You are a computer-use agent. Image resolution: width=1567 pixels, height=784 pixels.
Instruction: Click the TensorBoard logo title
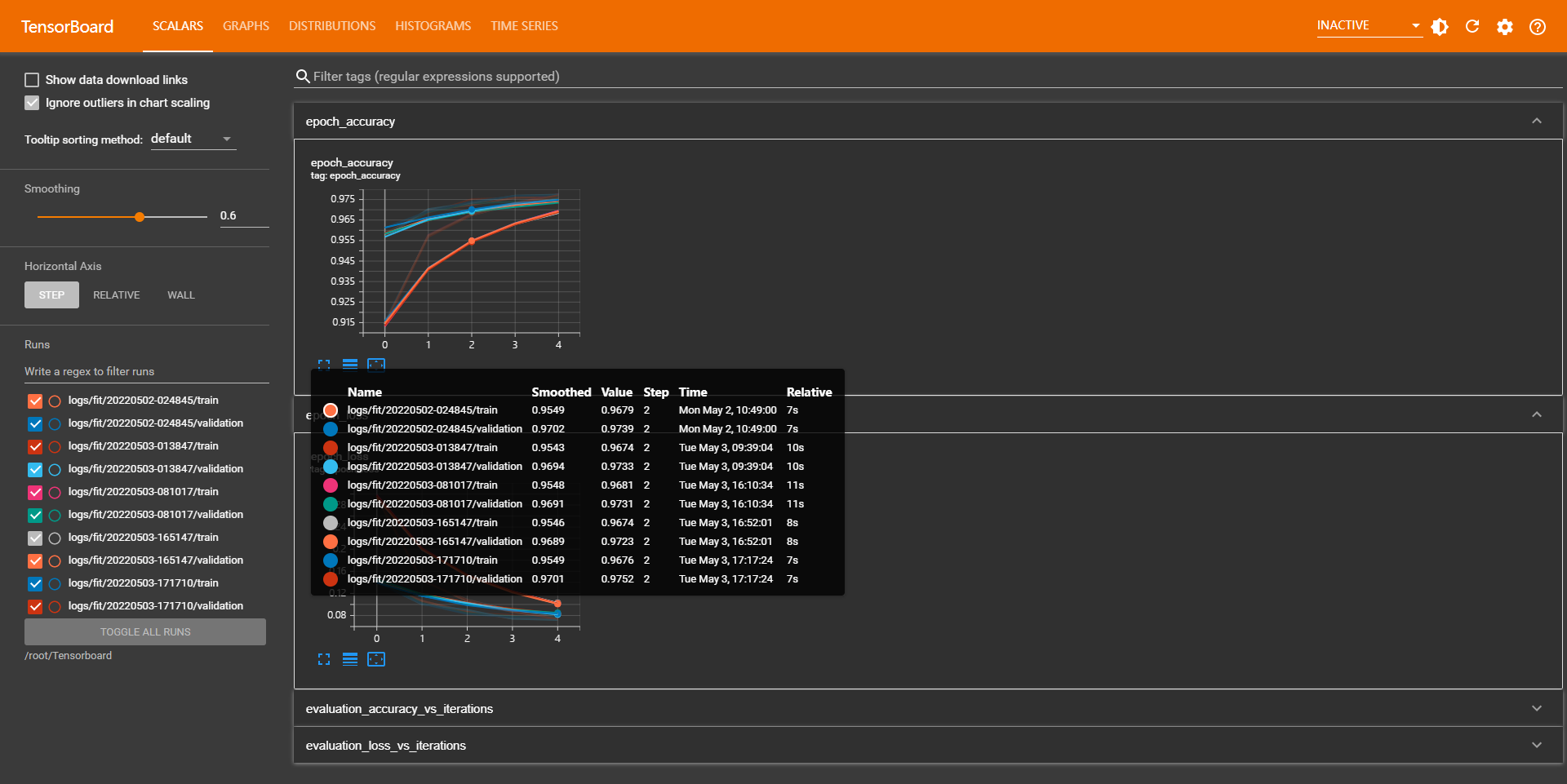coord(67,27)
